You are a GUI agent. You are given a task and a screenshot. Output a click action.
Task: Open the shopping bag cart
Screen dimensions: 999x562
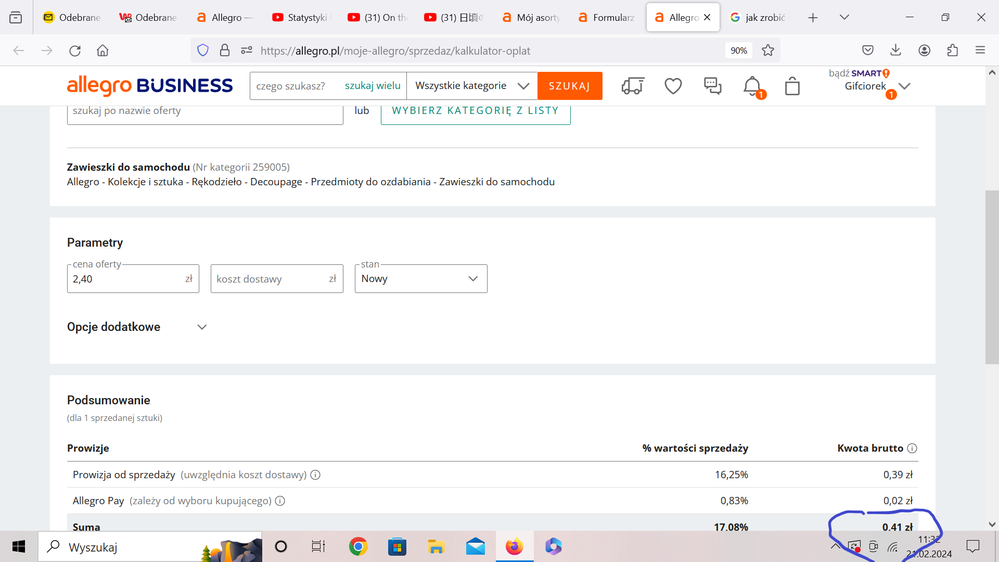[792, 87]
